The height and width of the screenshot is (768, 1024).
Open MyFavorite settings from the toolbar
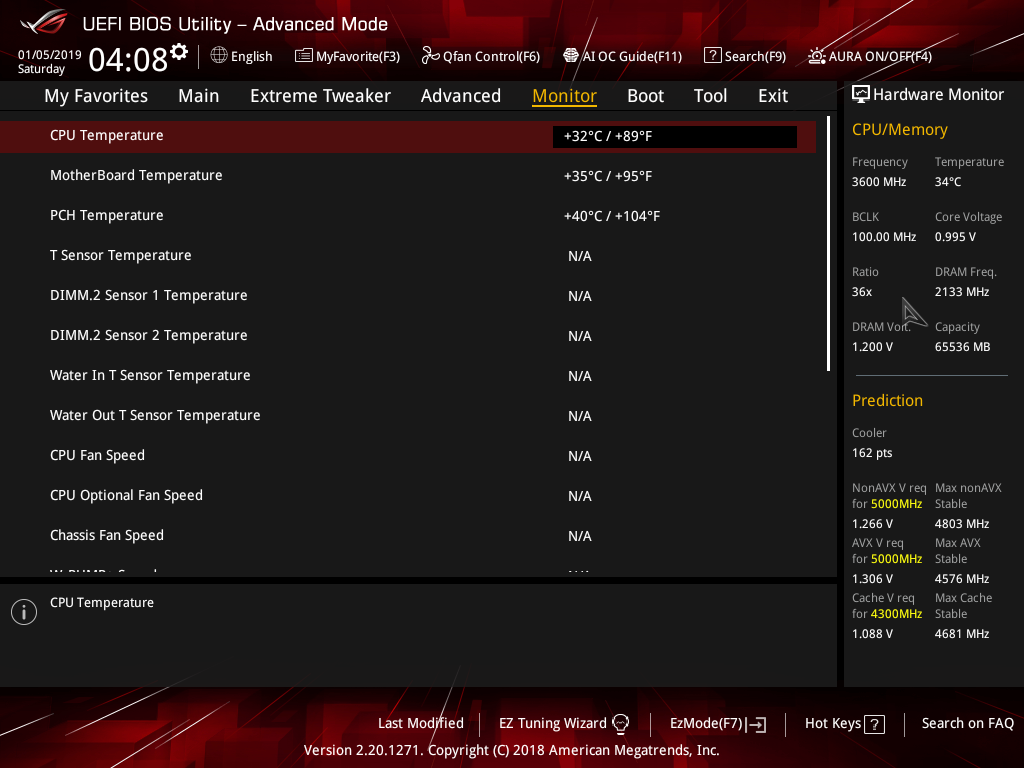point(347,56)
